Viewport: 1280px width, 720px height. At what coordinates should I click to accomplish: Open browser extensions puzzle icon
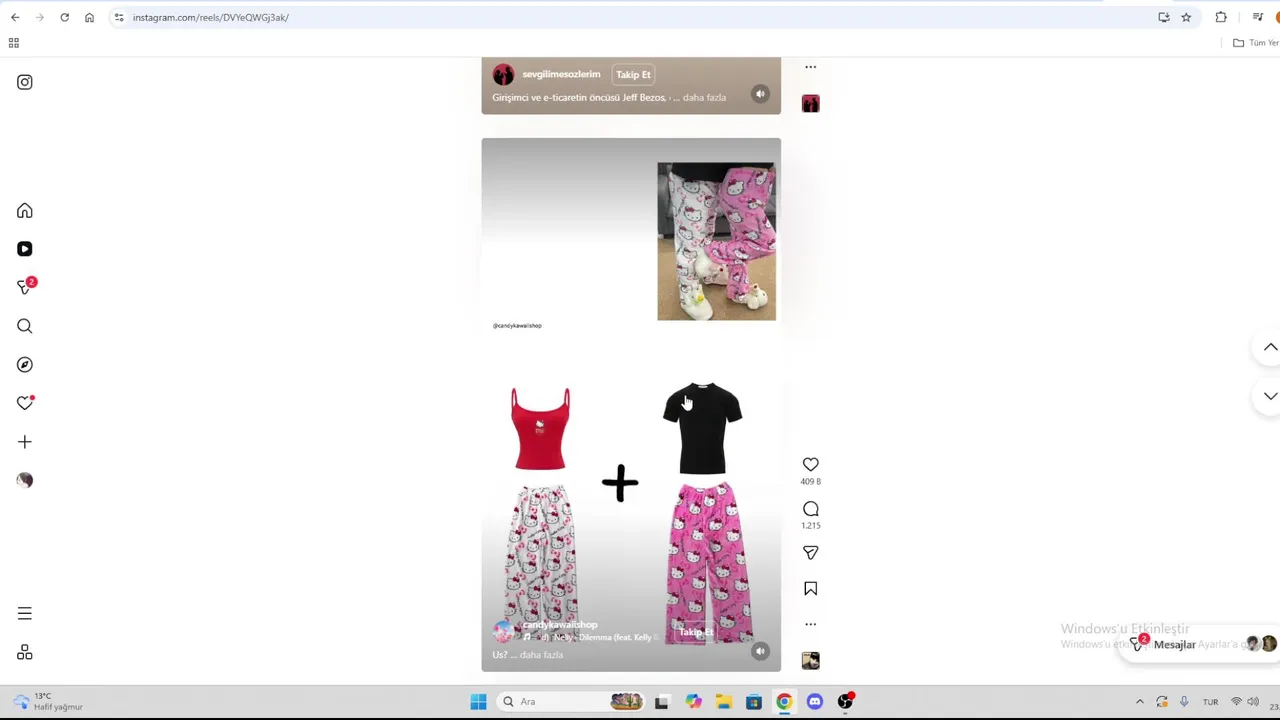[x=1221, y=17]
